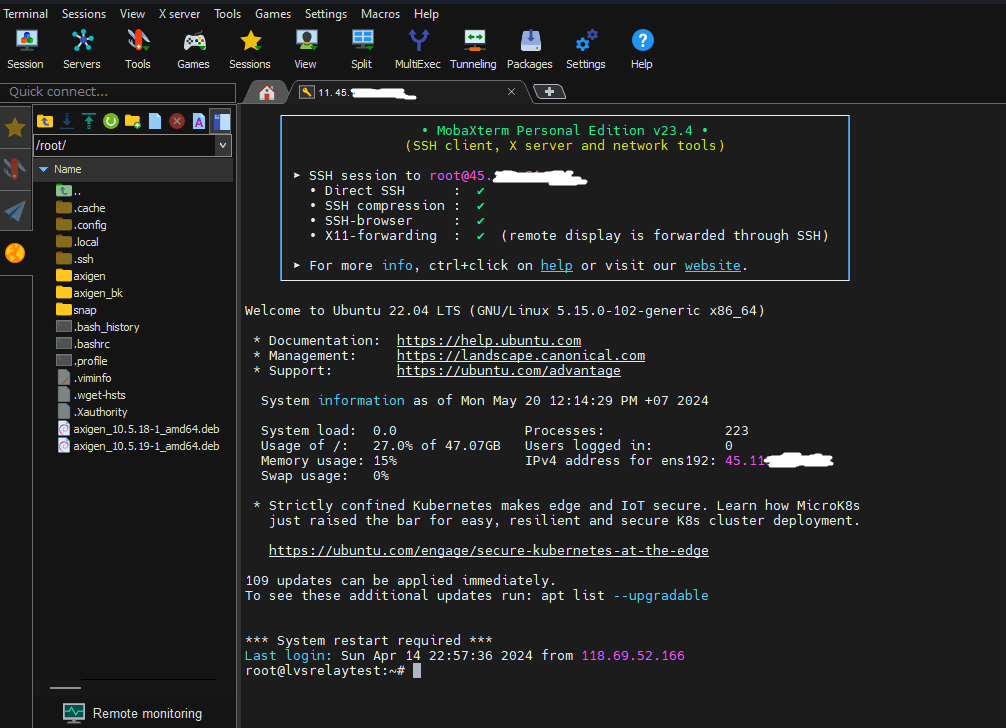Open the Session toolbar button
The image size is (1006, 728).
(26, 49)
